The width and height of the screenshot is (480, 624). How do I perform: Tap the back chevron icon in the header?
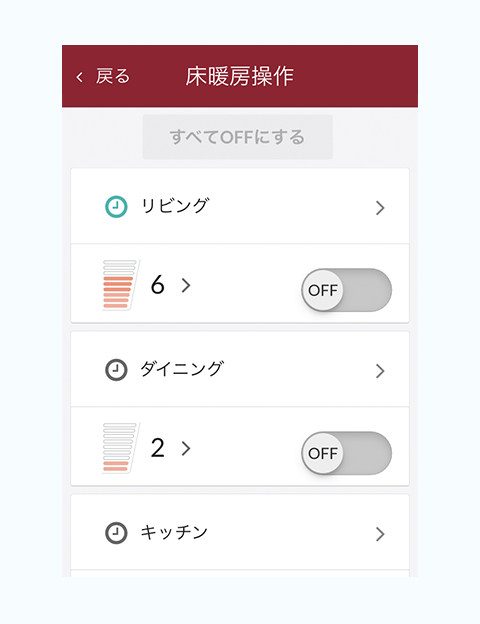[80, 77]
